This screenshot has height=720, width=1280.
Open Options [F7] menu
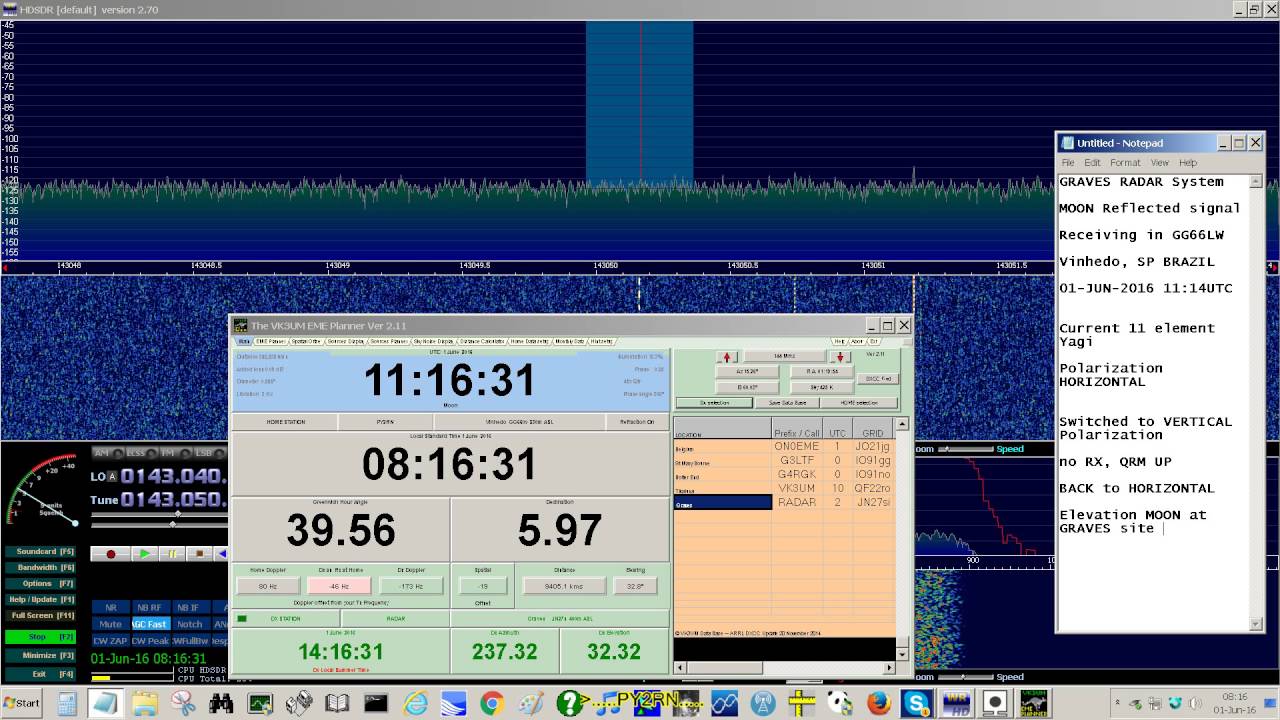[x=40, y=584]
